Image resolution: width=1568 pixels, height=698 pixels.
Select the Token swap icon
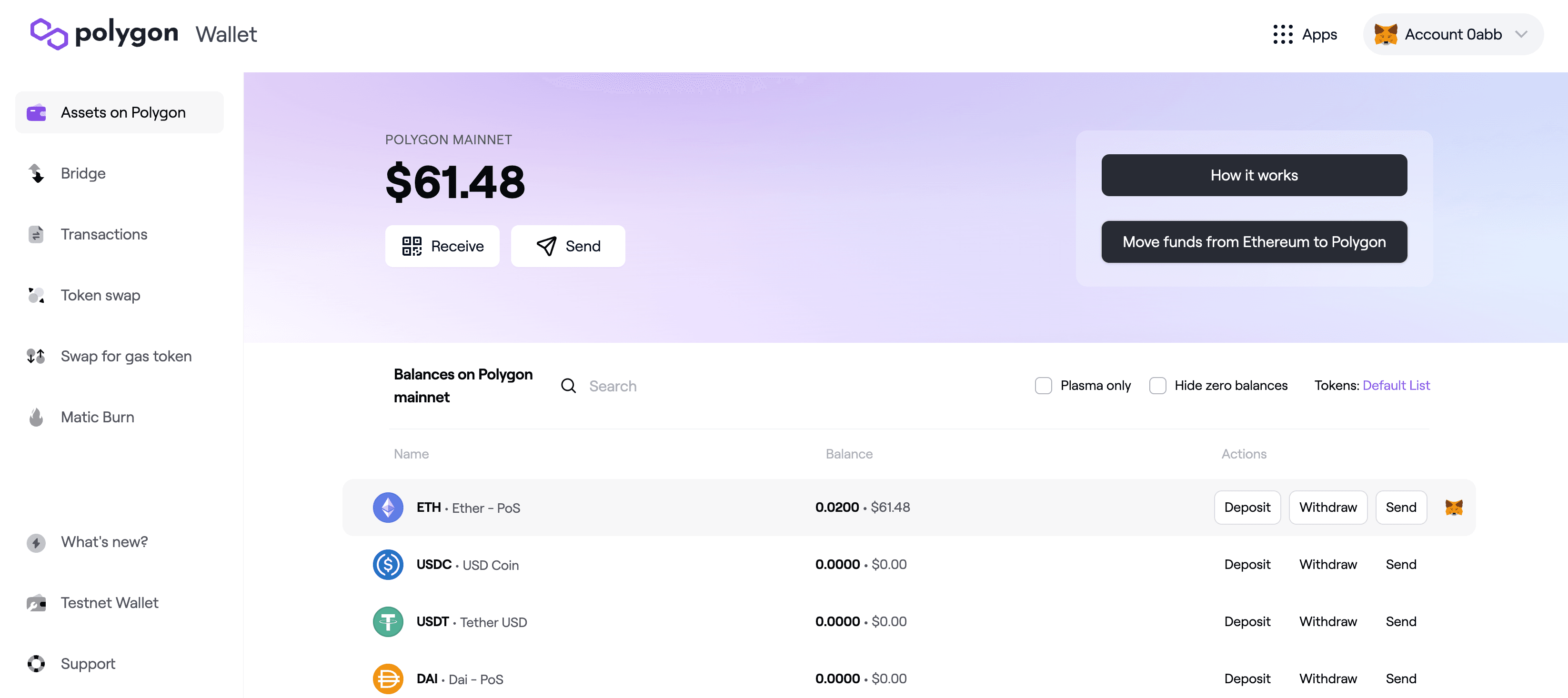coord(37,295)
